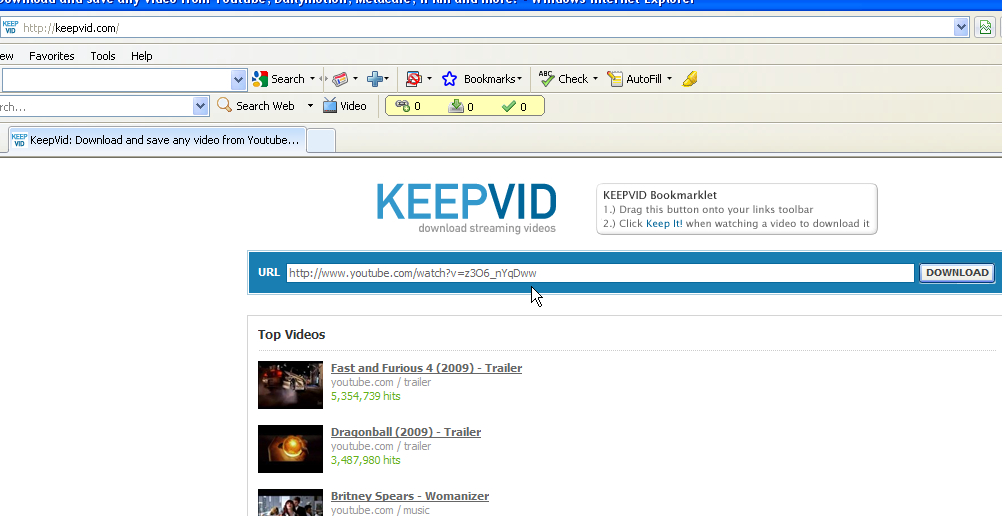Click the green checkmark counter
The image size is (1002, 516).
pyautogui.click(x=514, y=106)
